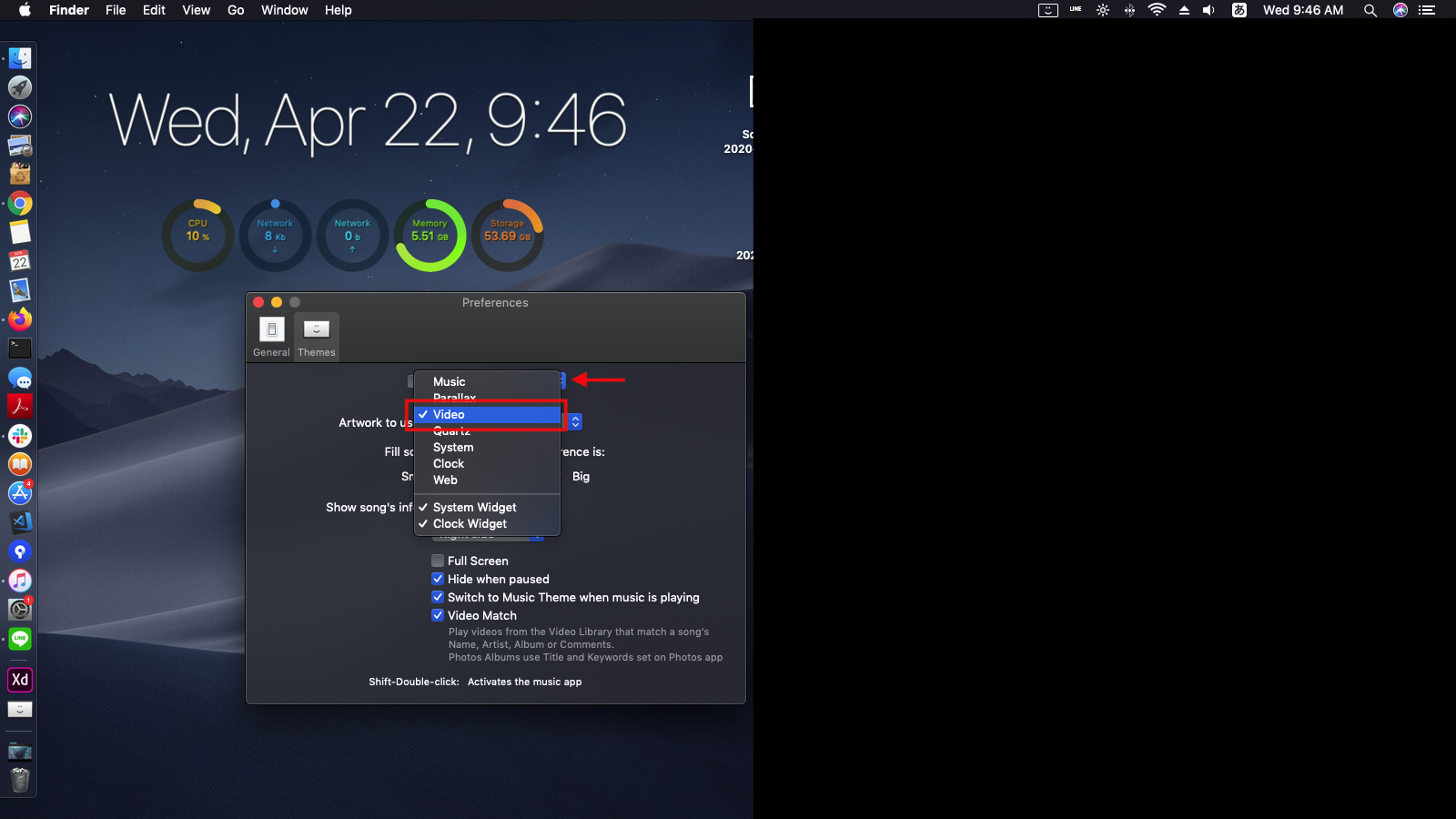
Task: Open the Help menu
Action: coord(338,10)
